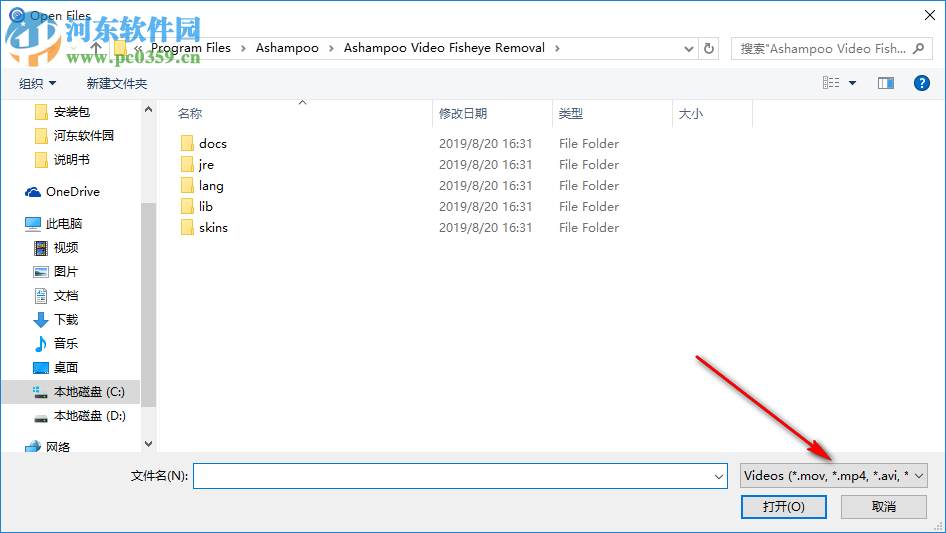This screenshot has height=533, width=946.
Task: Click the date of the skins row
Action: [485, 228]
